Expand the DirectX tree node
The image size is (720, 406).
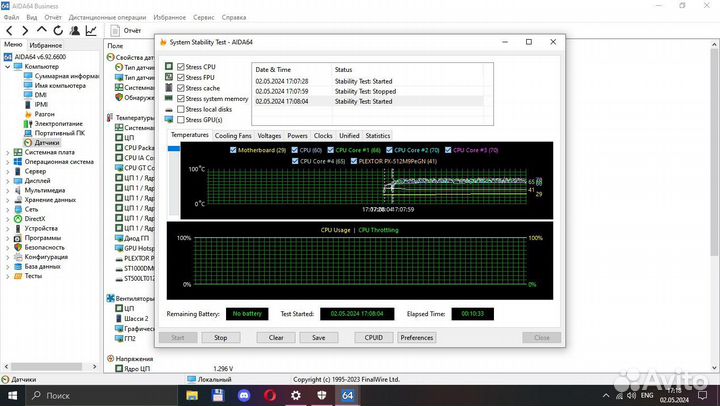pyautogui.click(x=8, y=219)
